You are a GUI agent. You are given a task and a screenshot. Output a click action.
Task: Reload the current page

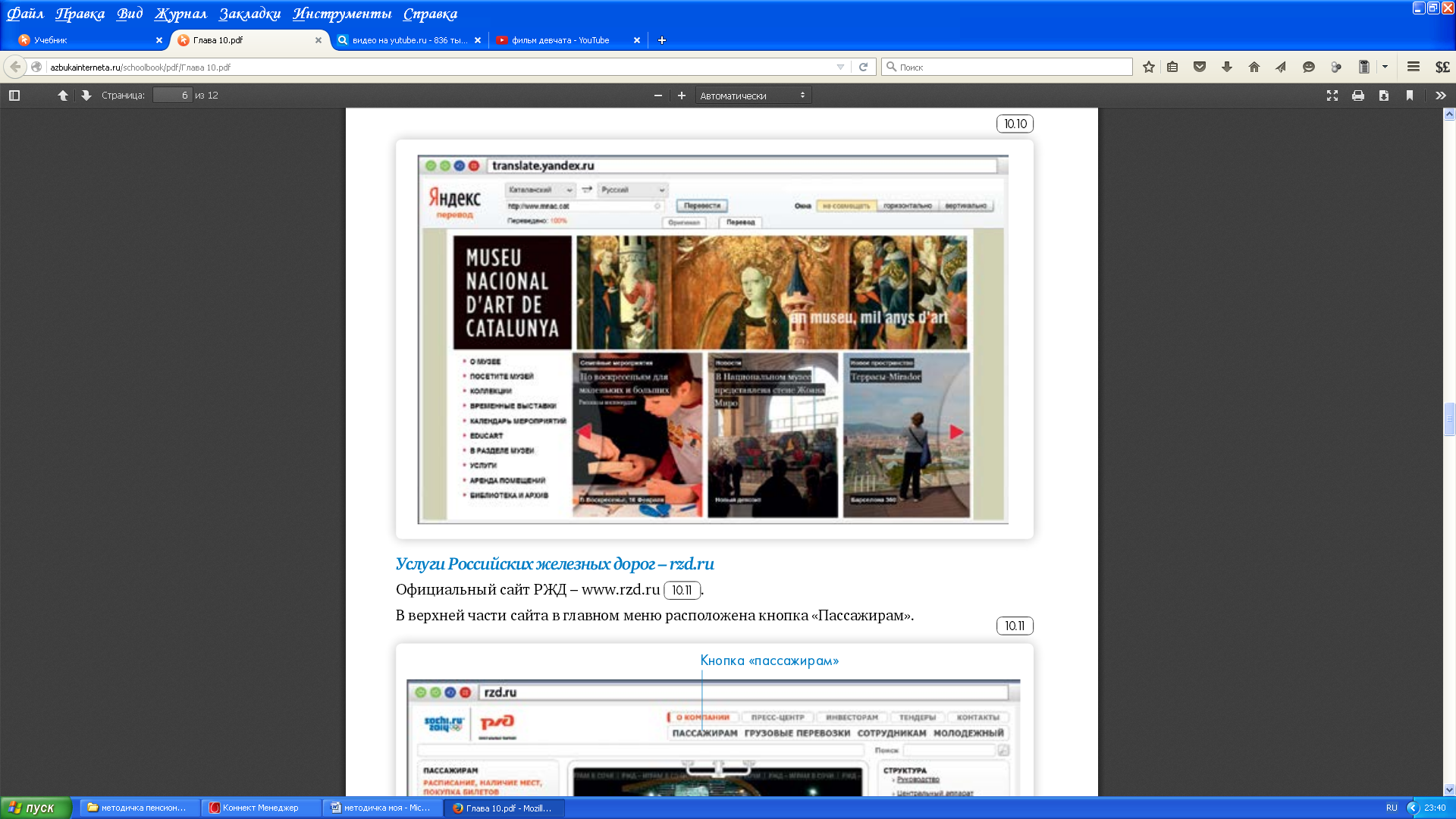[x=863, y=67]
